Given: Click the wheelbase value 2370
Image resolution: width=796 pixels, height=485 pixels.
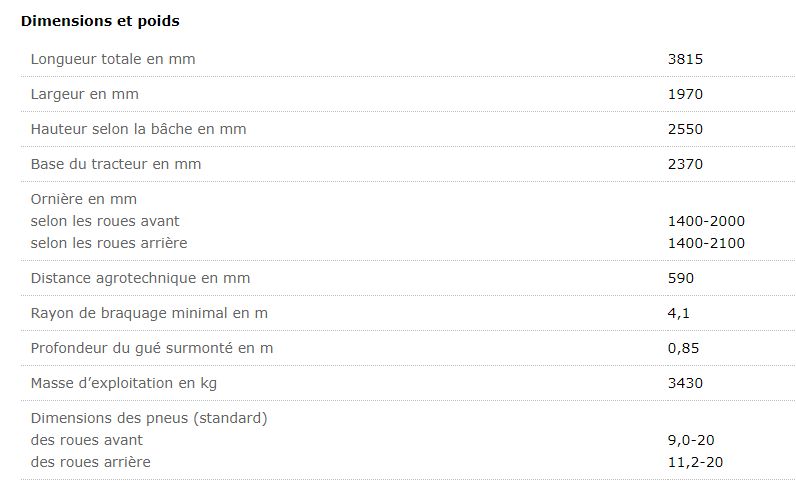Looking at the screenshot, I should click(685, 164).
